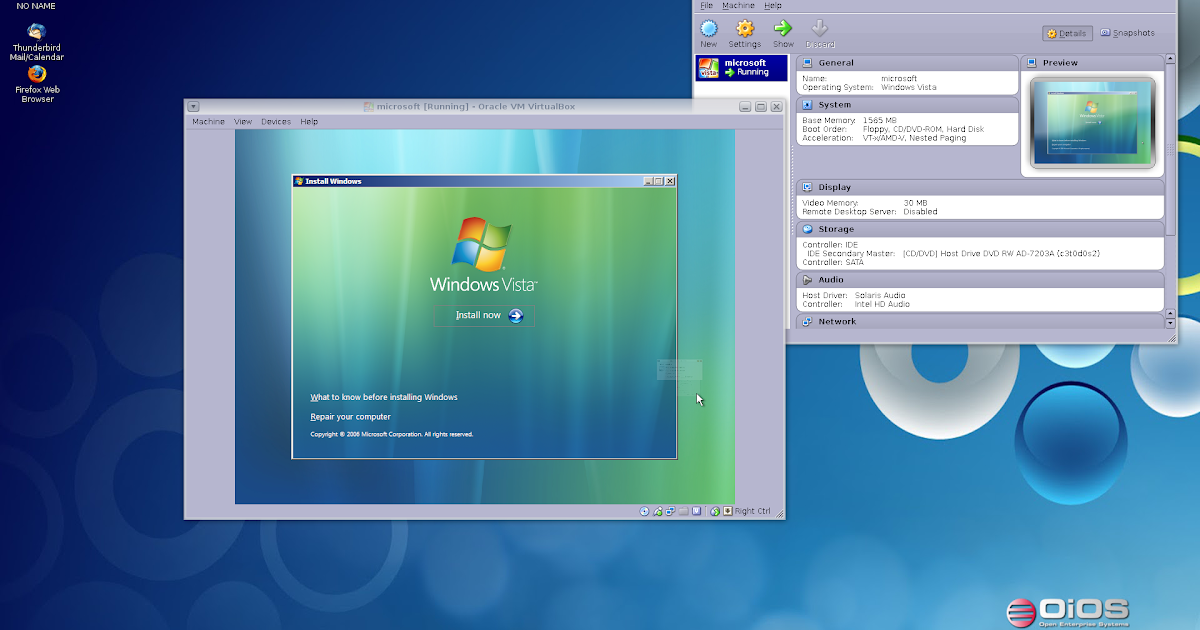1200x630 pixels.
Task: Click the Display section header title
Action: pos(835,187)
